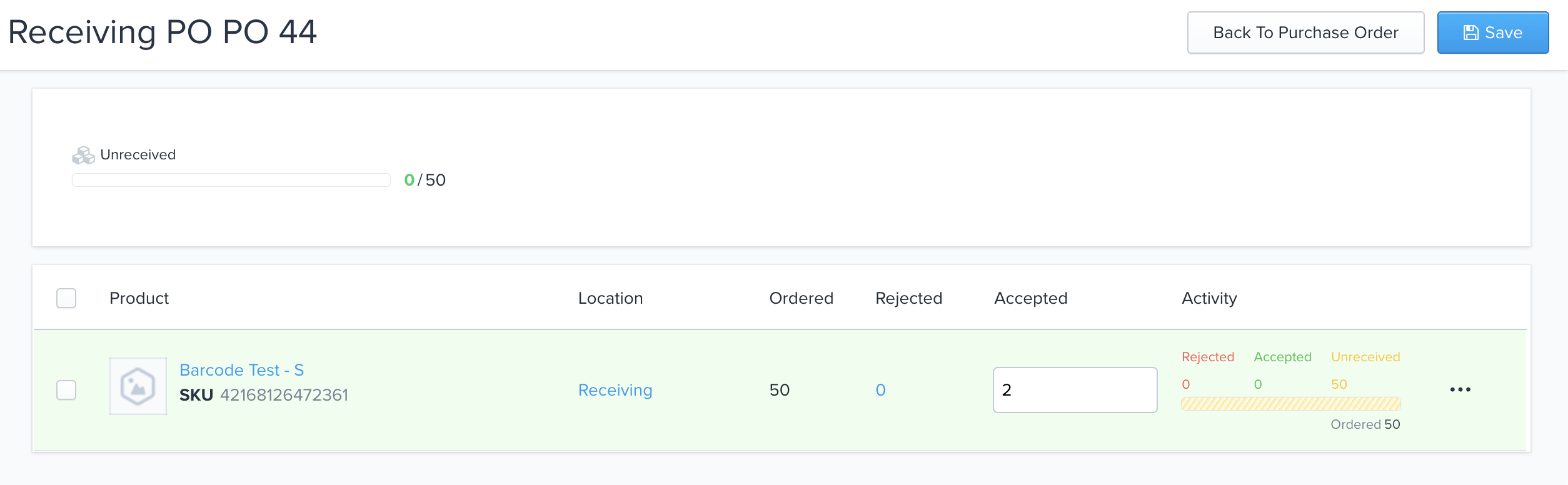Click the Product column header

click(x=139, y=298)
